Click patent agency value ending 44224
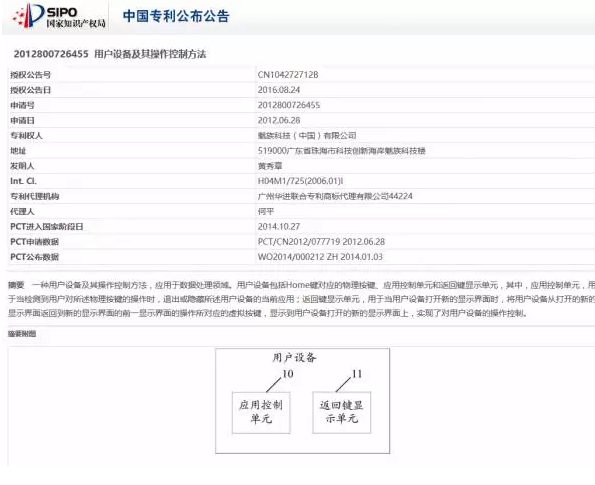Viewport: 595px width, 485px height. coord(335,196)
